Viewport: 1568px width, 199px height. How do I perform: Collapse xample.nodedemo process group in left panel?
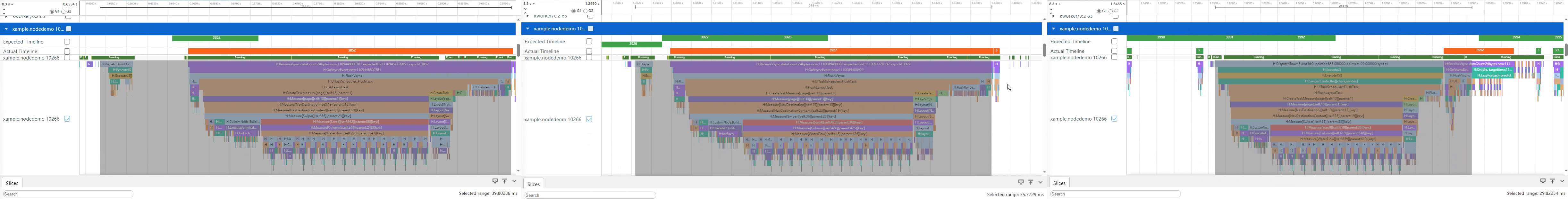pyautogui.click(x=6, y=28)
